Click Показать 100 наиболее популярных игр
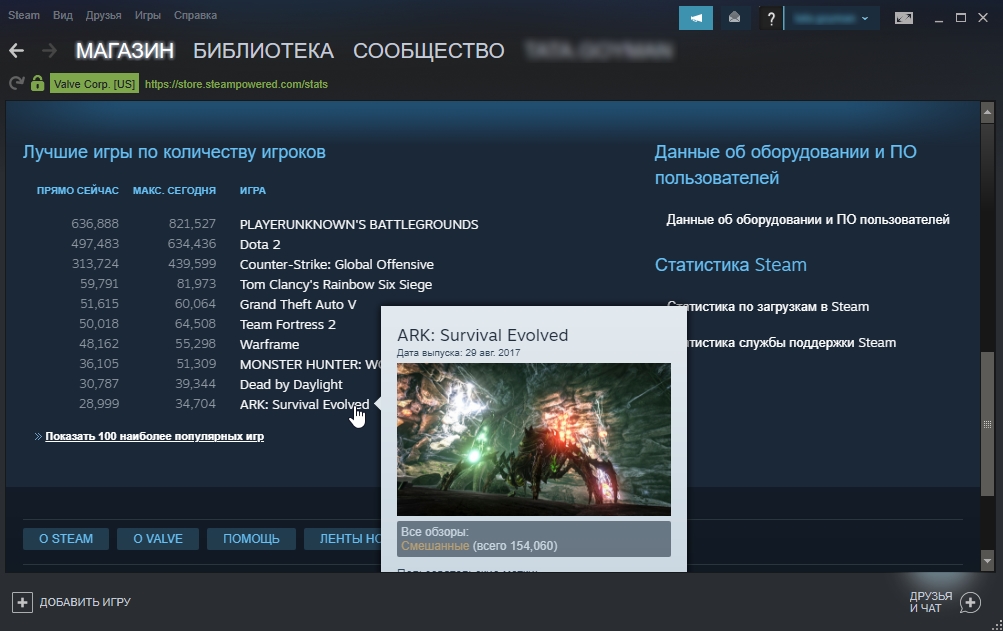Screen dimensions: 1003x631 point(154,436)
